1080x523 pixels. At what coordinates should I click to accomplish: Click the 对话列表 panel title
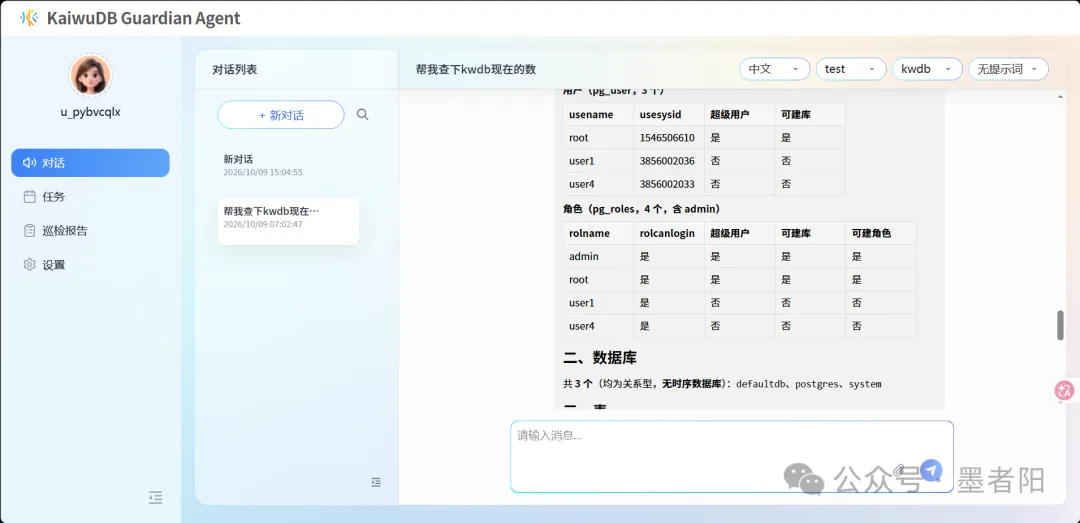tap(235, 70)
